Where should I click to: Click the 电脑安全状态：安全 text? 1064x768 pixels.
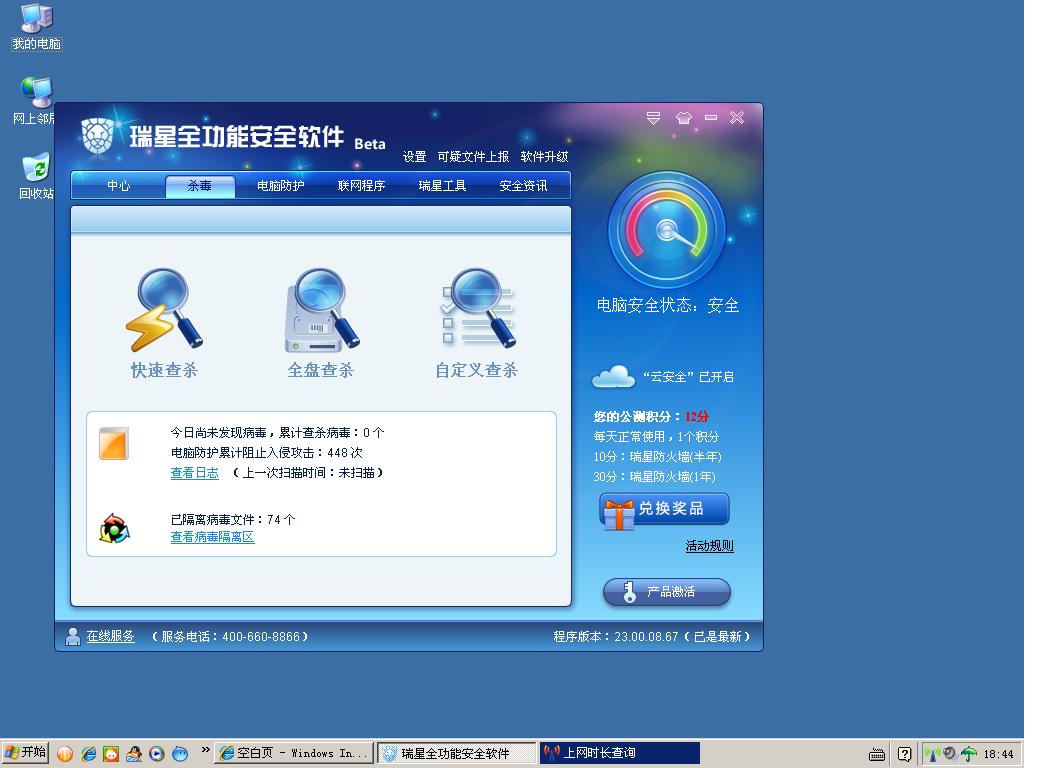668,305
